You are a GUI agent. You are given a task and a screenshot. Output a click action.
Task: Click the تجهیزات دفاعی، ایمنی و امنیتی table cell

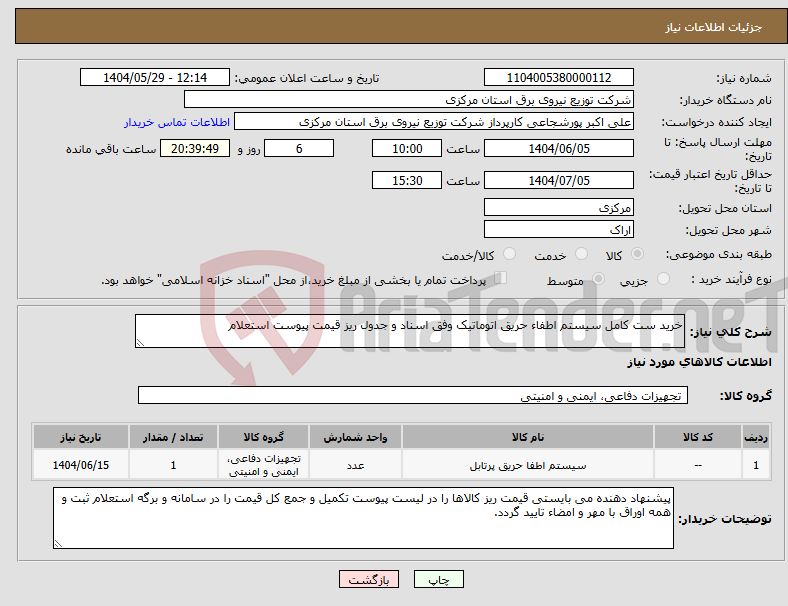tap(263, 465)
